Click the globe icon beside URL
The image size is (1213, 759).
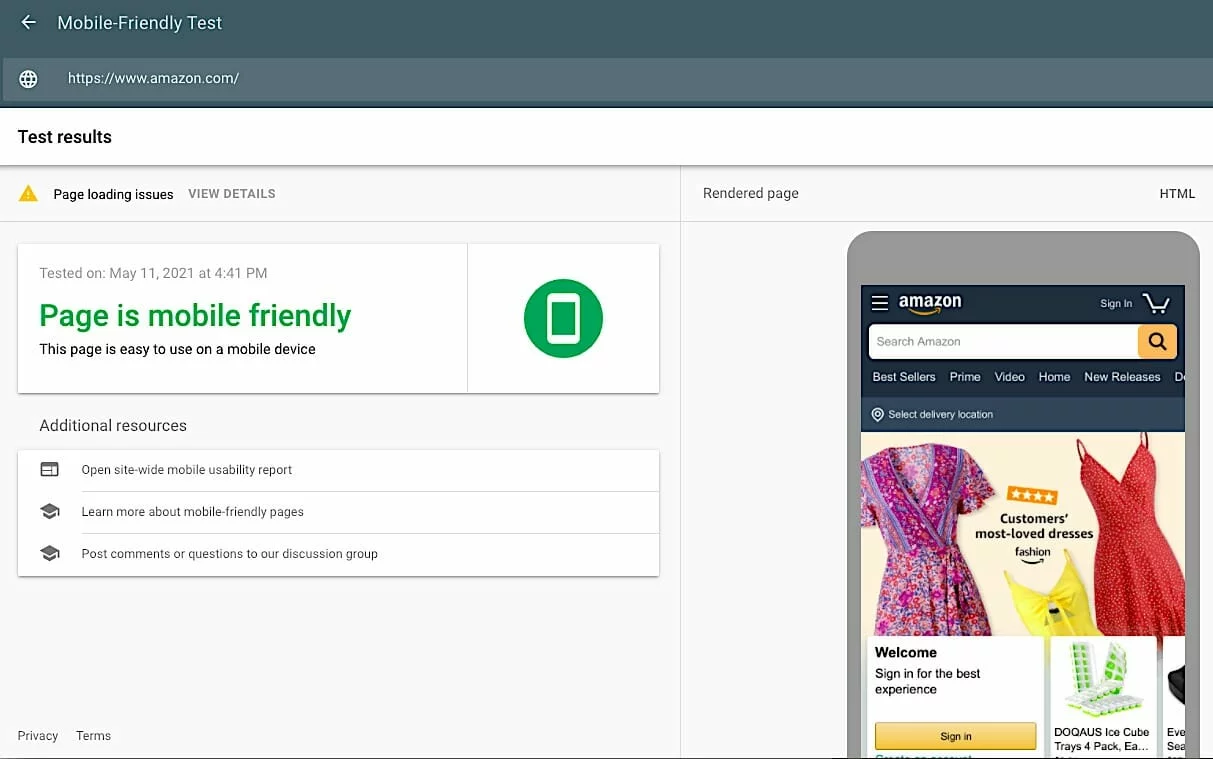28,79
